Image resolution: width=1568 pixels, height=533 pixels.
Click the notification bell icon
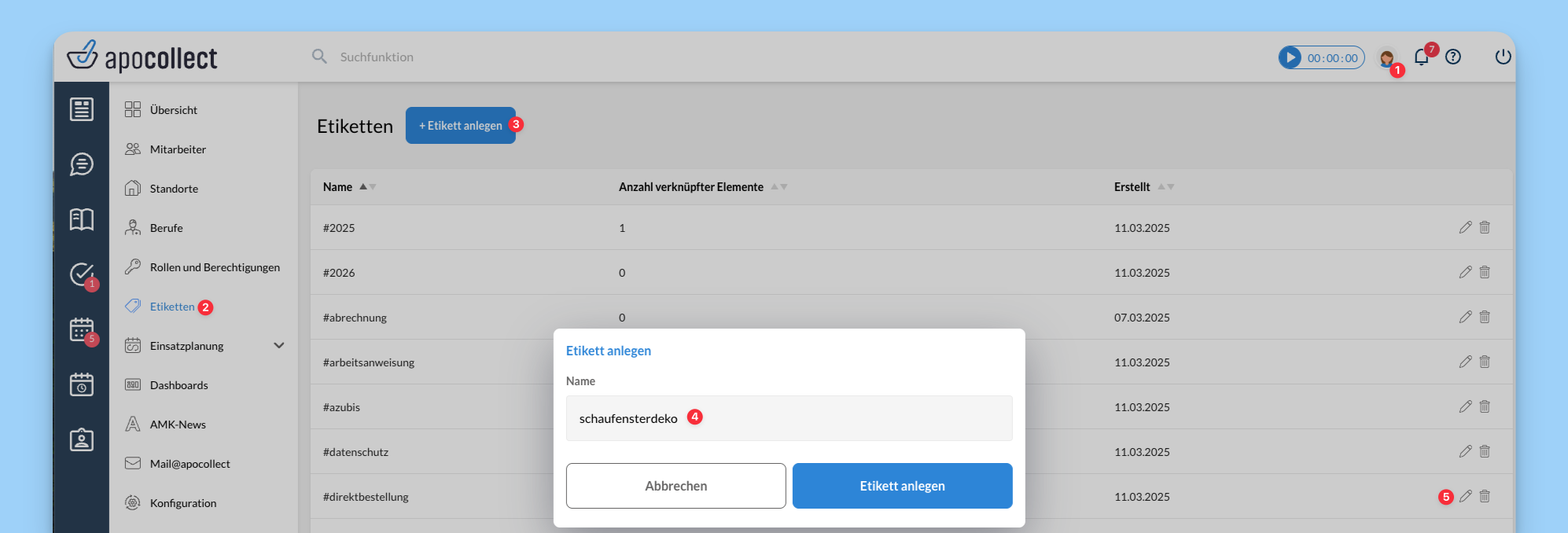click(1421, 57)
